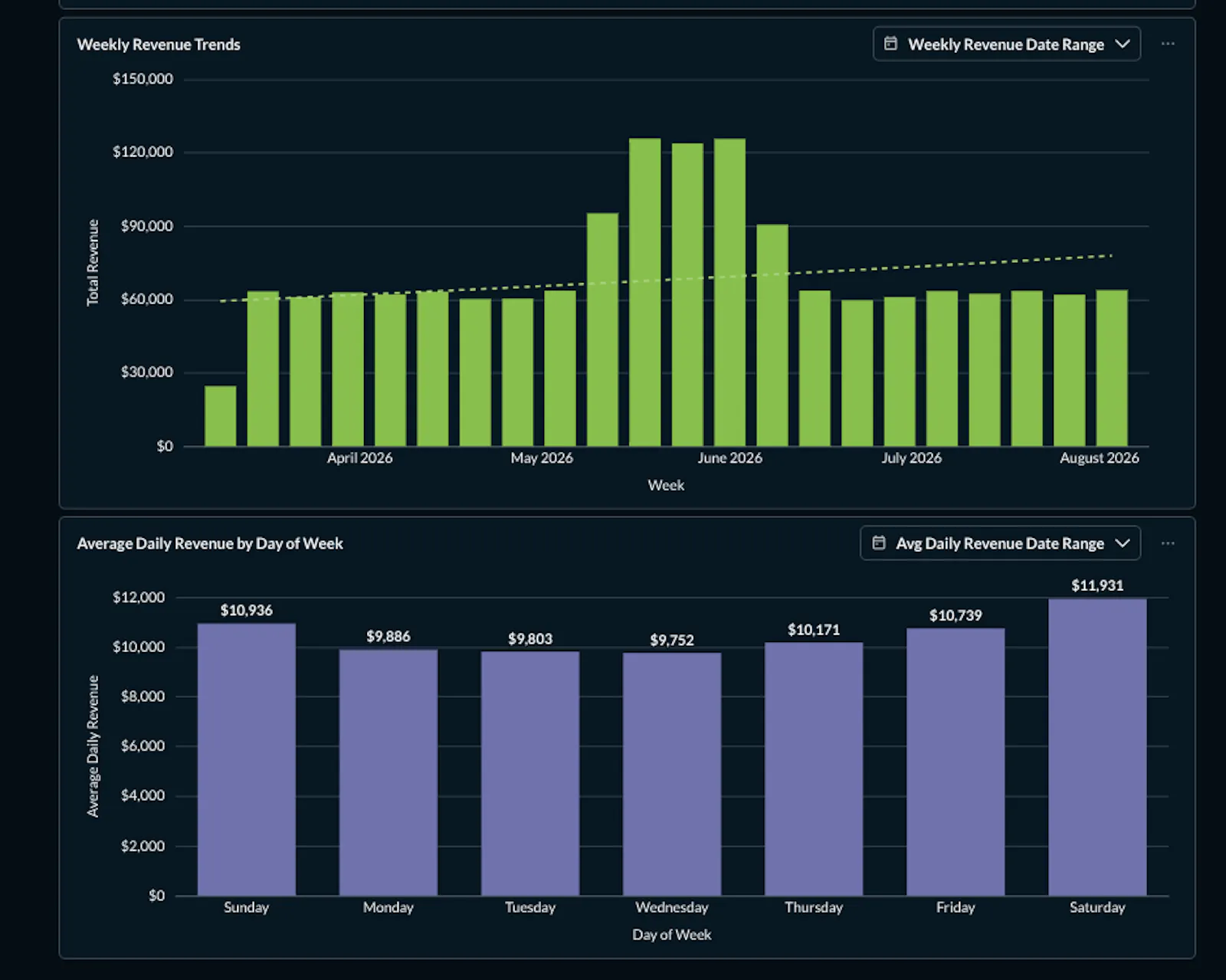Click the $30,000 y-axis label

[x=146, y=372]
